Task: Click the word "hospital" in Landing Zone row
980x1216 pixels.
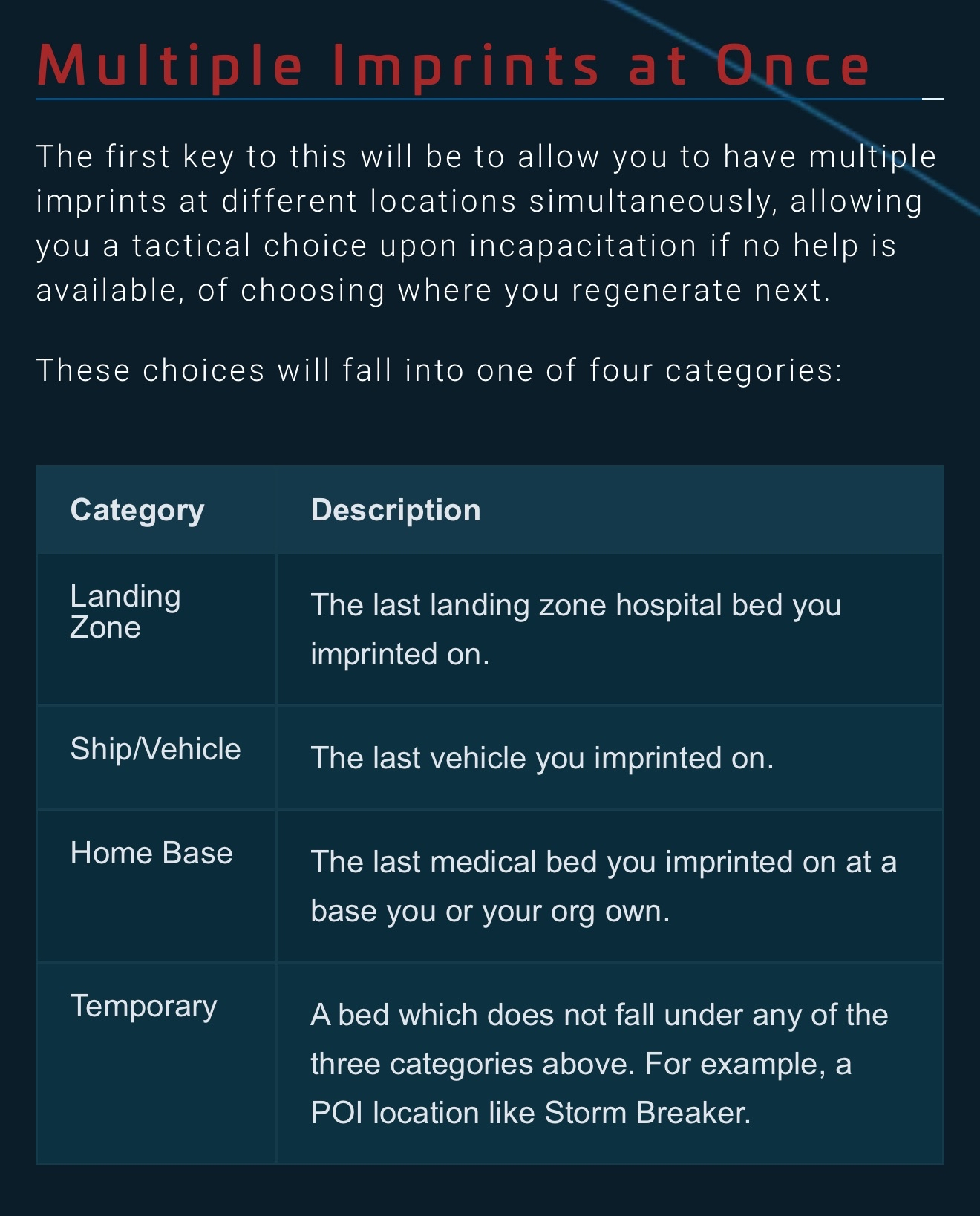Action: [x=669, y=606]
